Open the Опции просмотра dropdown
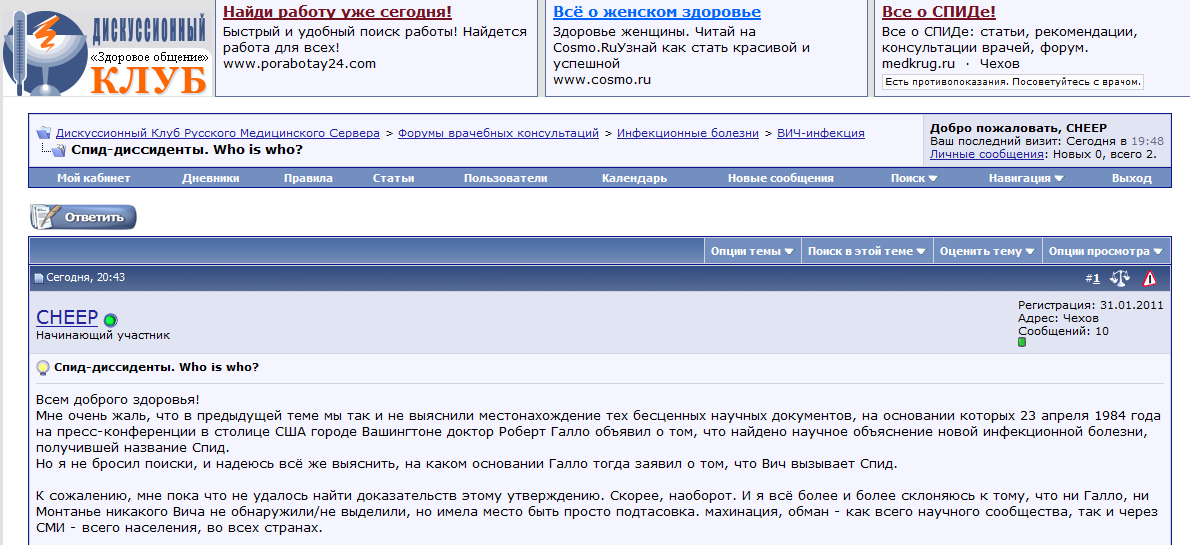 (x=1105, y=251)
